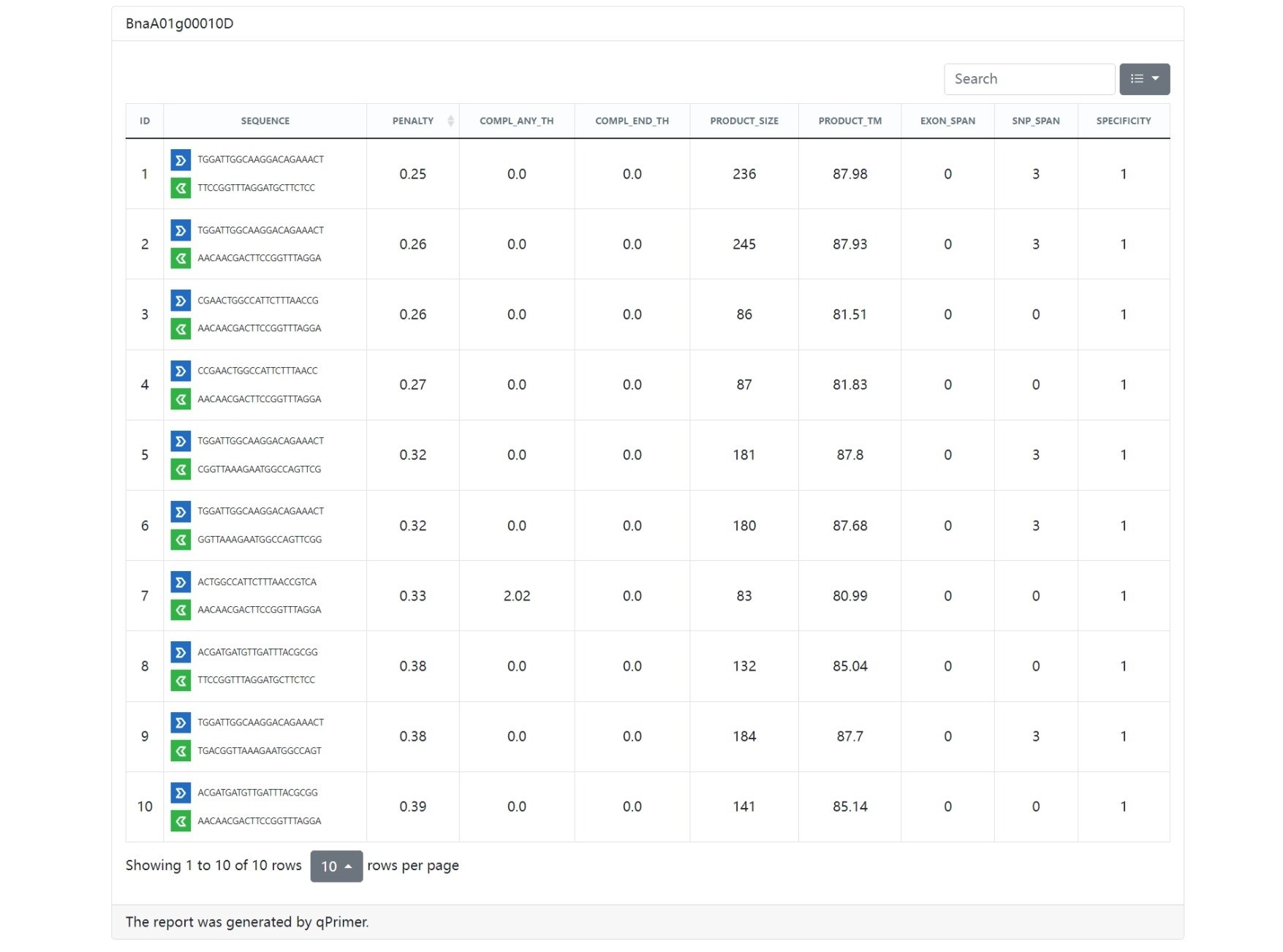The image size is (1283, 952).
Task: Select the forward primer icon in row 3
Action: pyautogui.click(x=180, y=301)
